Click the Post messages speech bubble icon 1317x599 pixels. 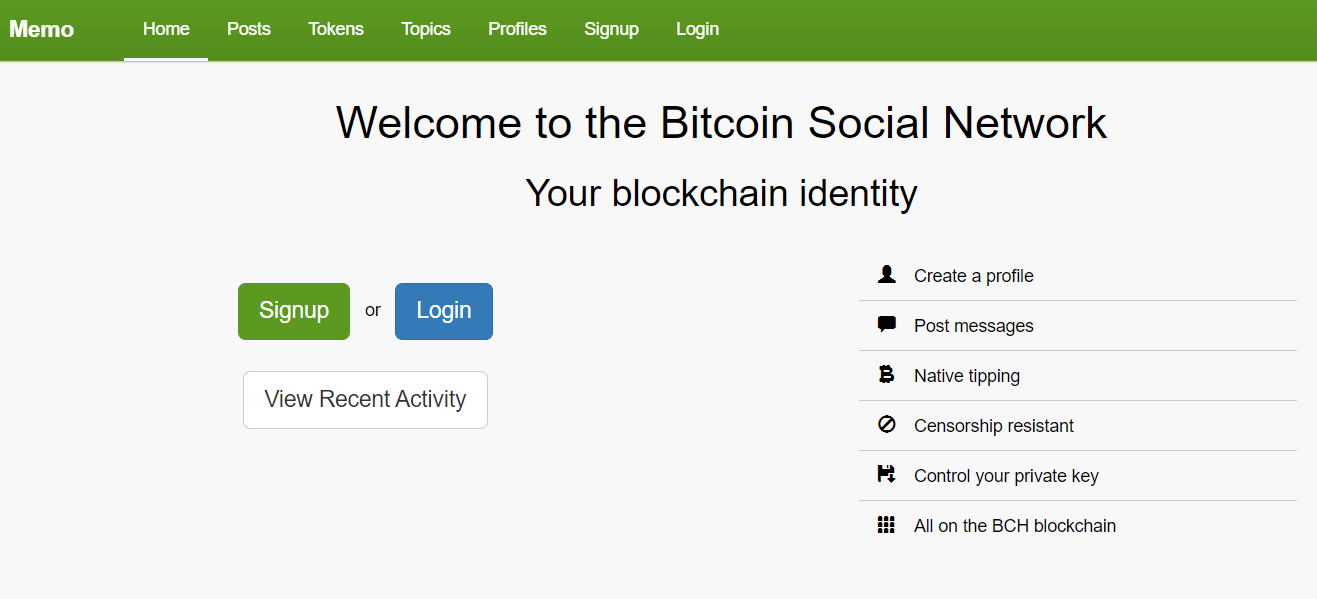(x=886, y=324)
